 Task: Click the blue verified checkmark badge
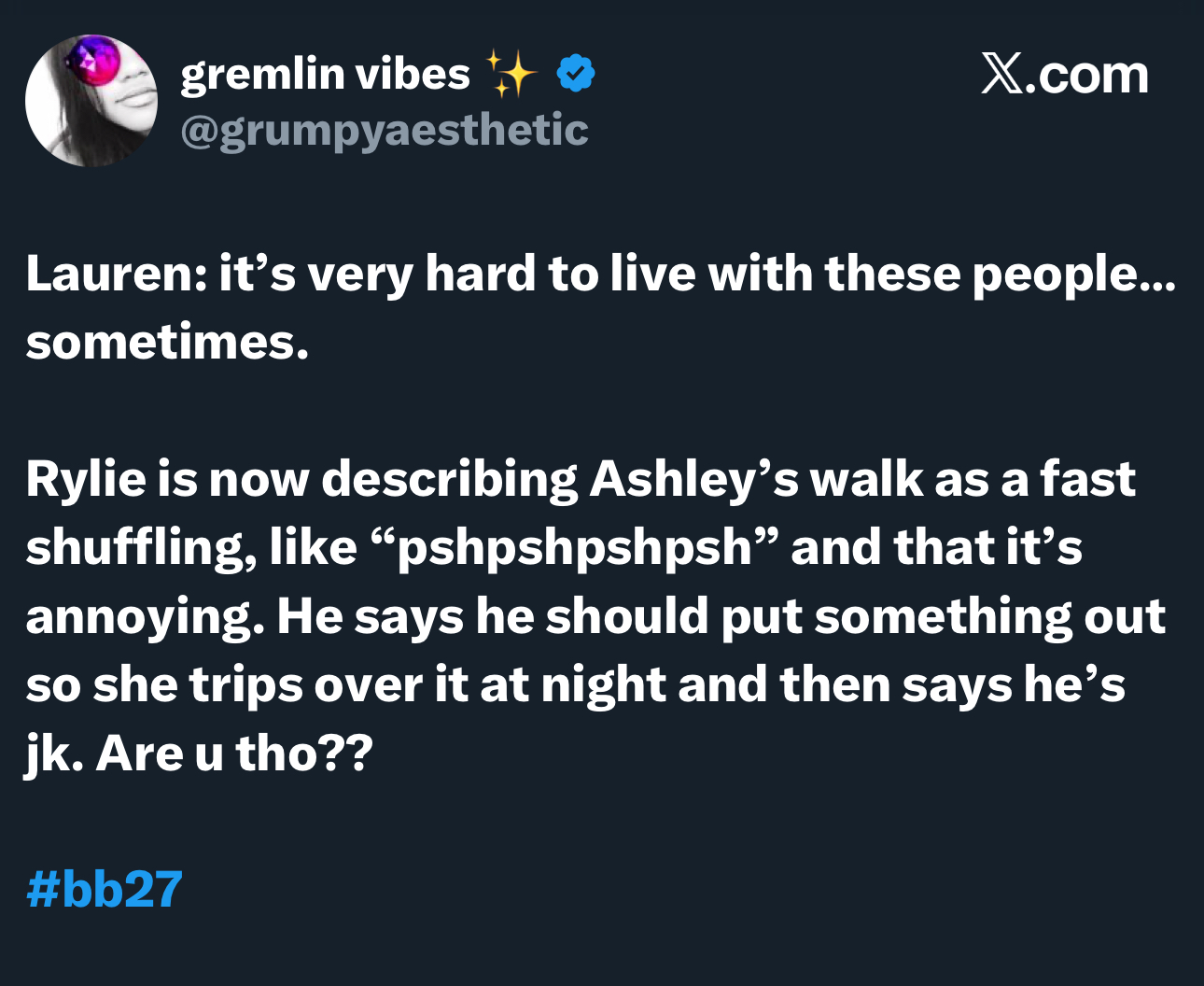[576, 74]
